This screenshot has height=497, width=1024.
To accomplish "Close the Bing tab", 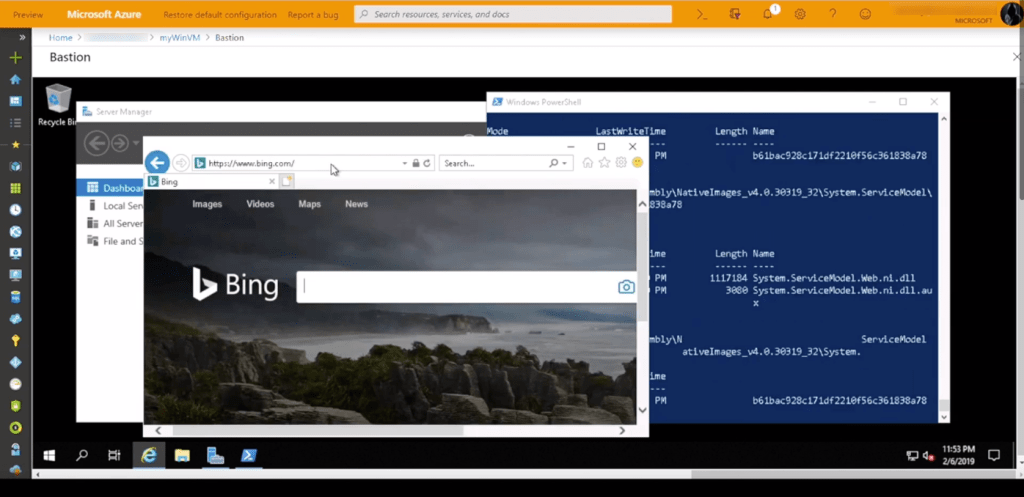I will [272, 182].
